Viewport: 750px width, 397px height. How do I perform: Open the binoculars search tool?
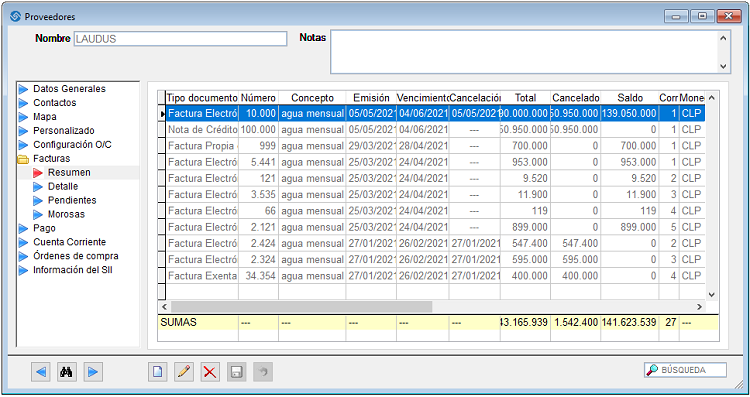[66, 372]
